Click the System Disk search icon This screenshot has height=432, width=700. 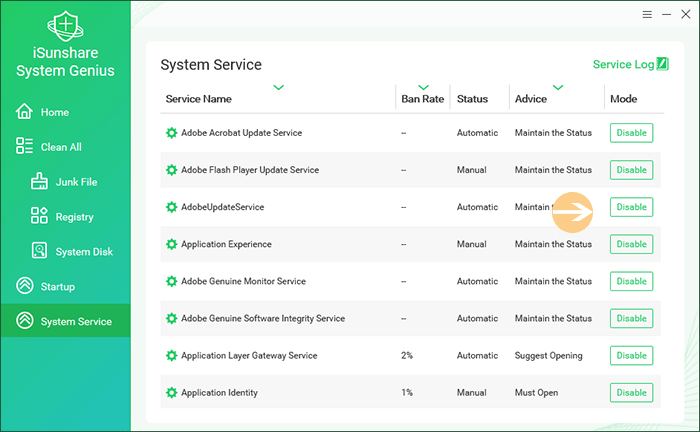pos(40,251)
